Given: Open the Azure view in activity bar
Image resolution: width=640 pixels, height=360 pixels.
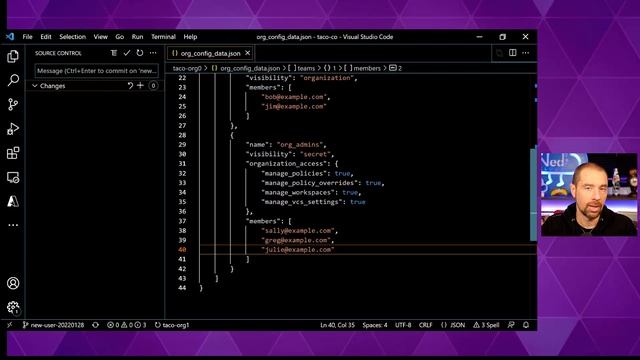Looking at the screenshot, I should (13, 201).
